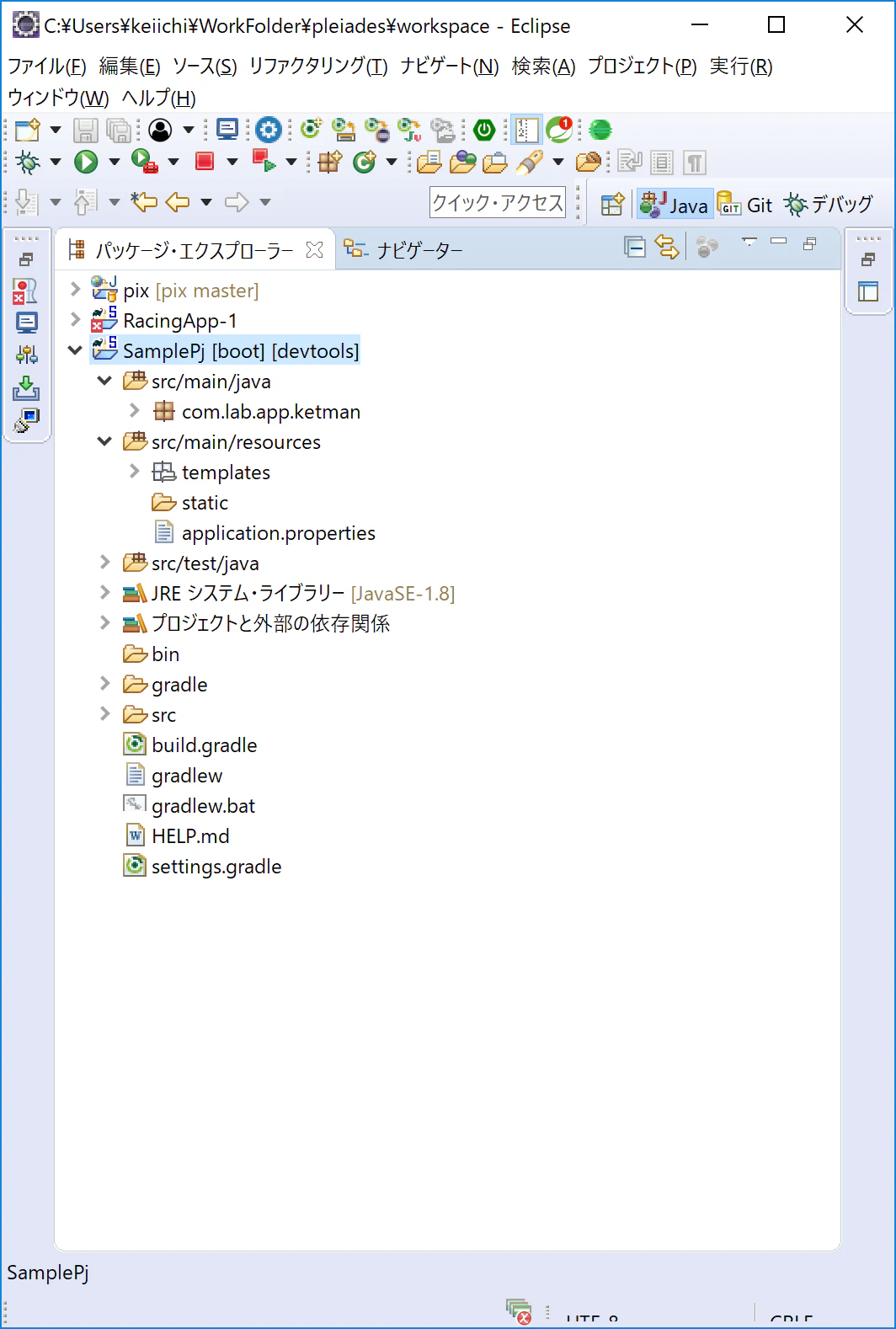
Task: Open dropdown next to Debug bug icon
Action: pos(56,162)
